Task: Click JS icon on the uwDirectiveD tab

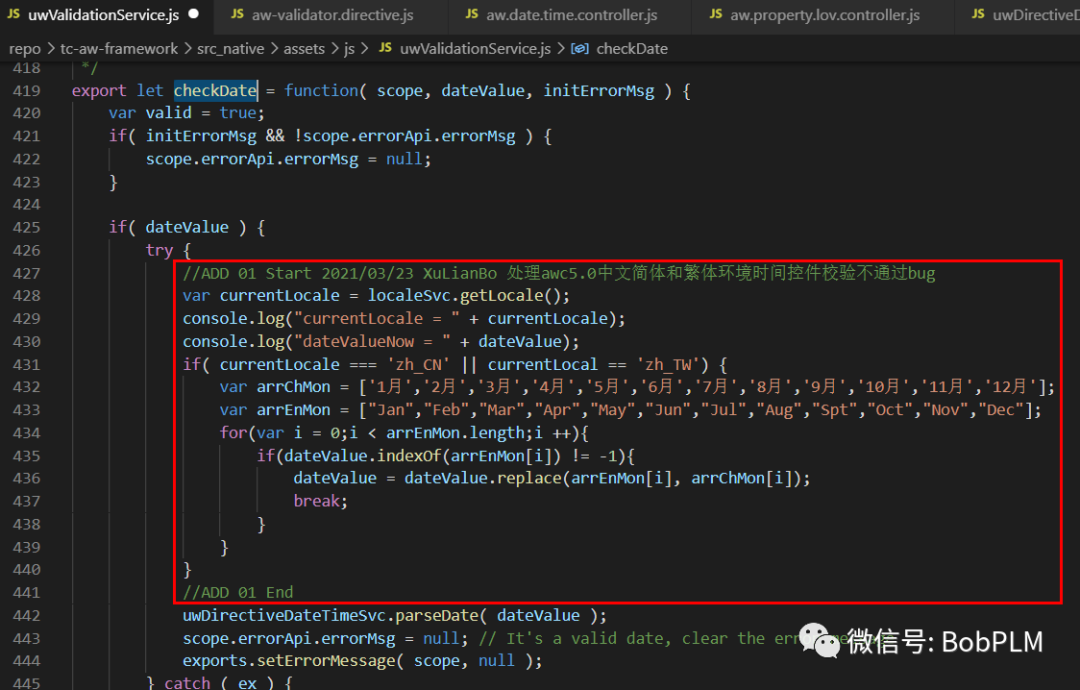Action: [977, 14]
